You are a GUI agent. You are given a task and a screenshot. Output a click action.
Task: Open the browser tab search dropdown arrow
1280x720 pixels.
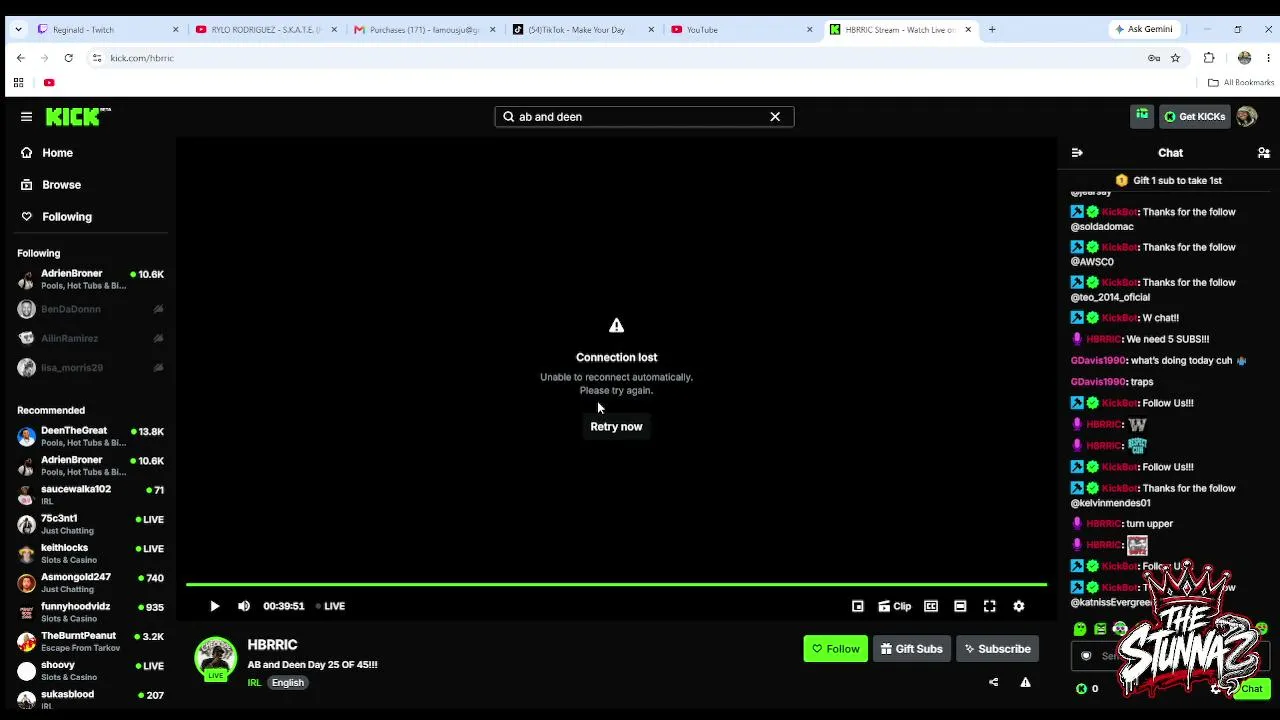tap(18, 30)
